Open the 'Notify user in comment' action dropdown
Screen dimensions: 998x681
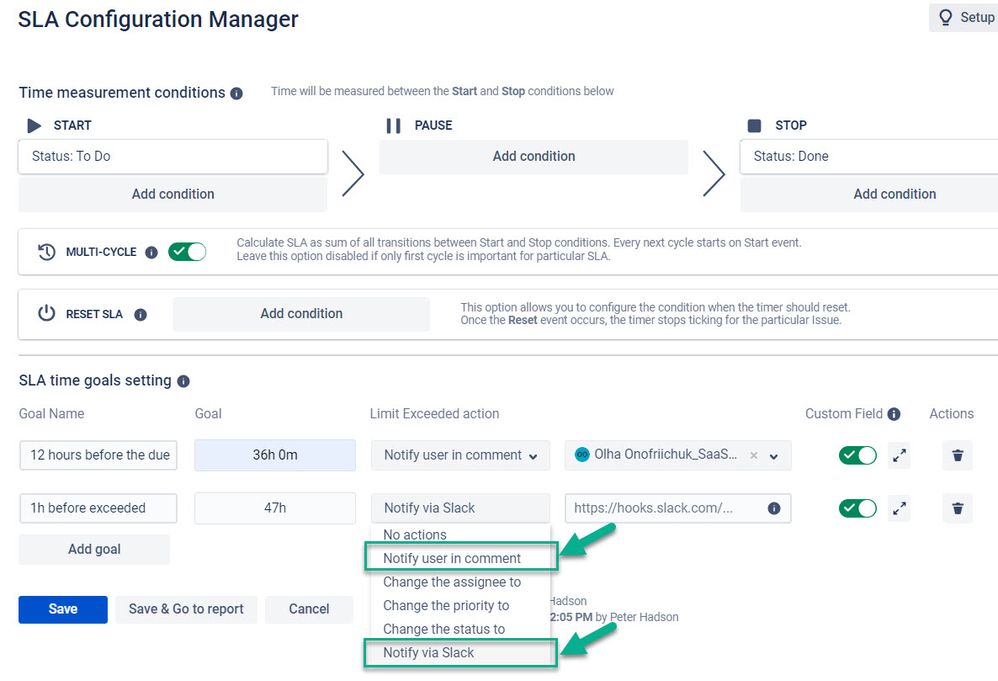(x=460, y=455)
